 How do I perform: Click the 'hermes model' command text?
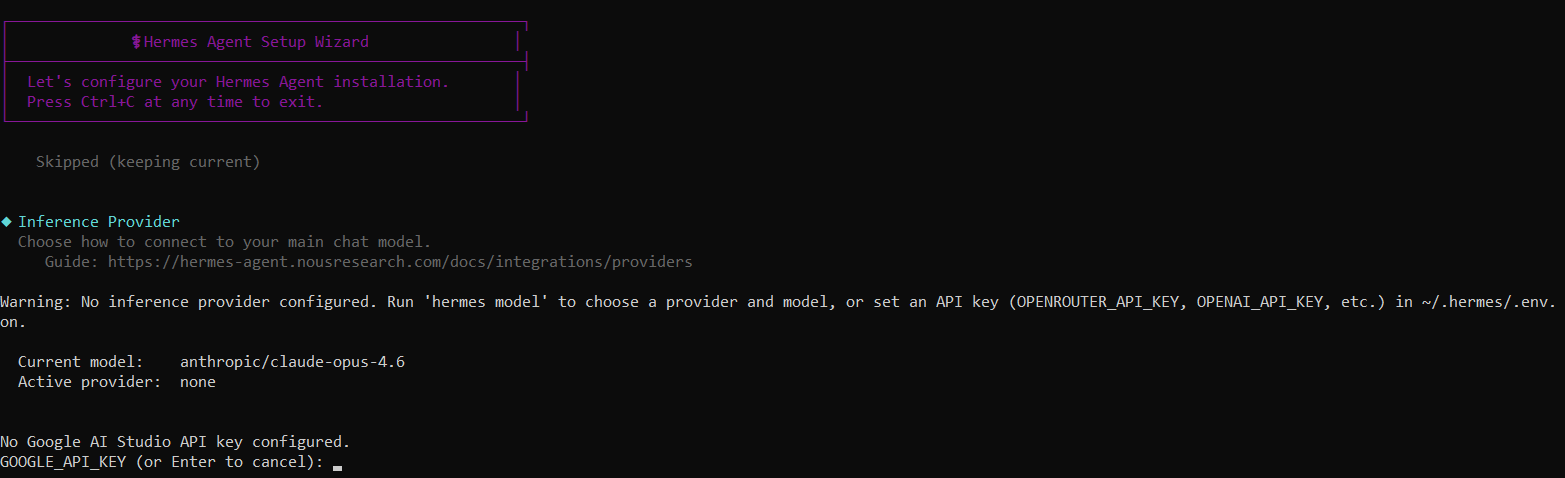click(x=478, y=302)
